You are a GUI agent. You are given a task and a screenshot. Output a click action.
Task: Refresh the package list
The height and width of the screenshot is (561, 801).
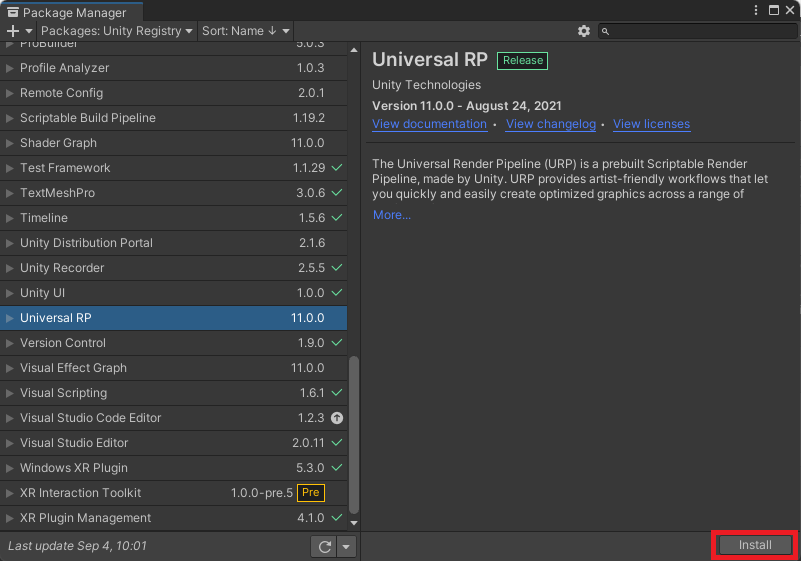click(x=324, y=547)
